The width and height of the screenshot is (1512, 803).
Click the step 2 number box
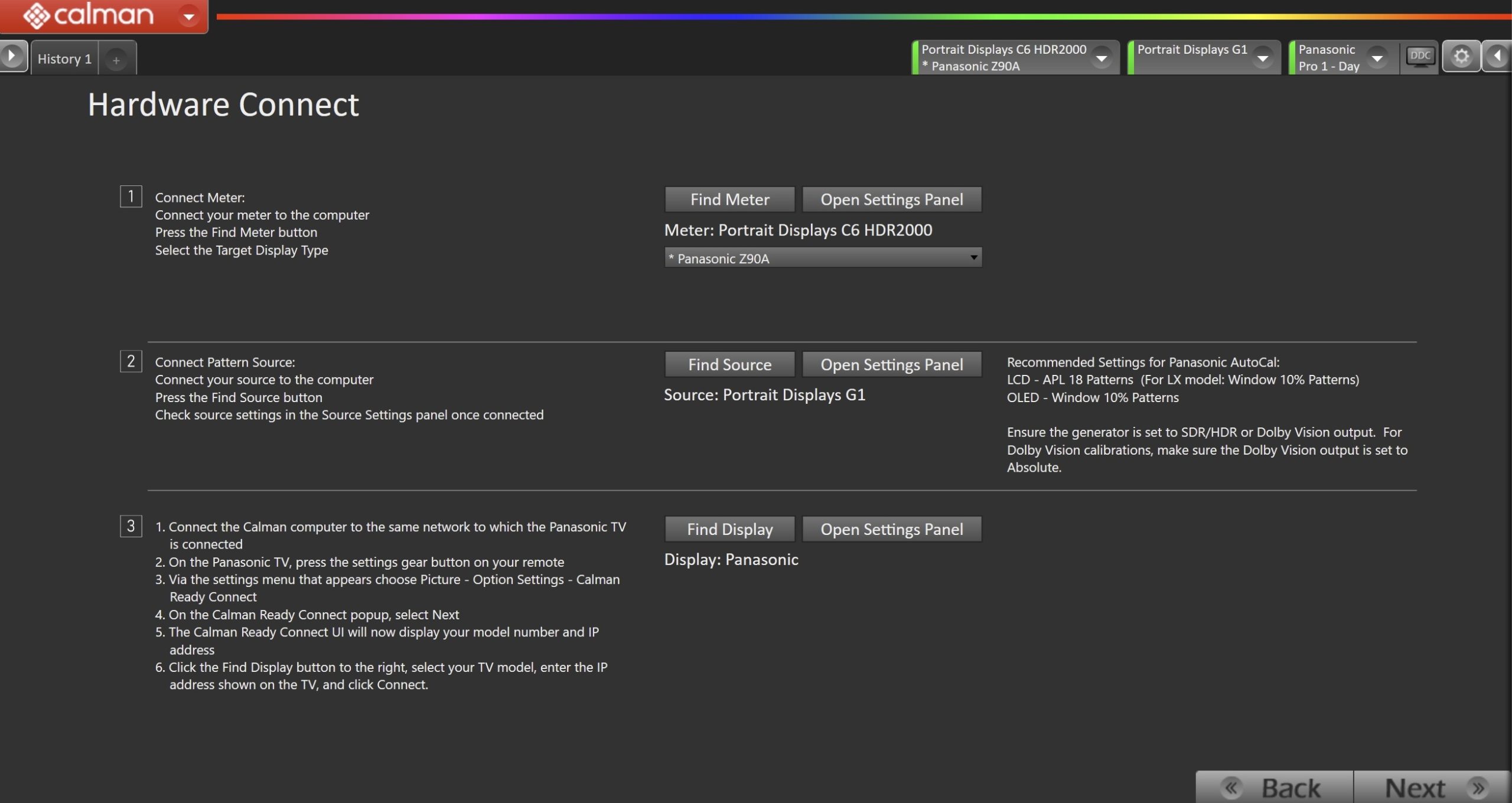pyautogui.click(x=131, y=361)
